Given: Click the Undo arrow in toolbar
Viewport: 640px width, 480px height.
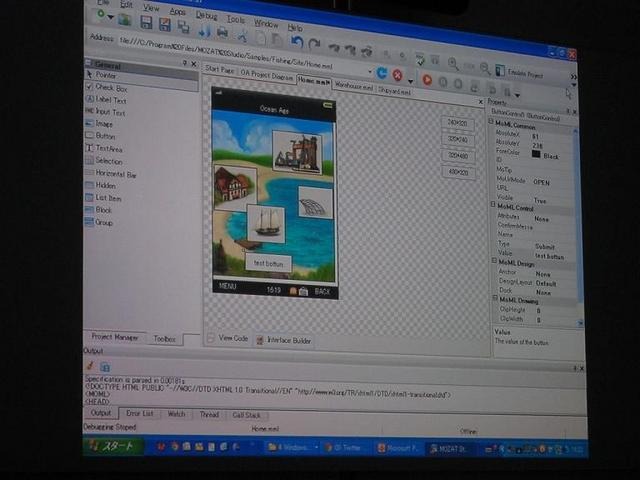Looking at the screenshot, I should pyautogui.click(x=296, y=44).
